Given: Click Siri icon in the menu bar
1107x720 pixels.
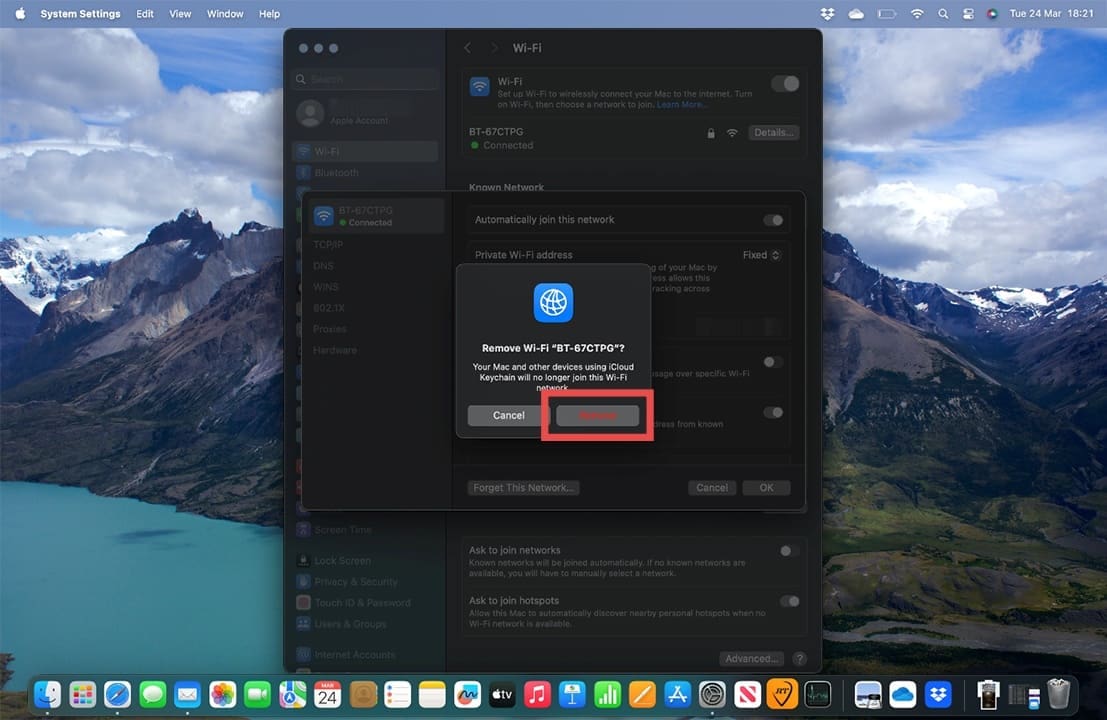Looking at the screenshot, I should point(992,13).
